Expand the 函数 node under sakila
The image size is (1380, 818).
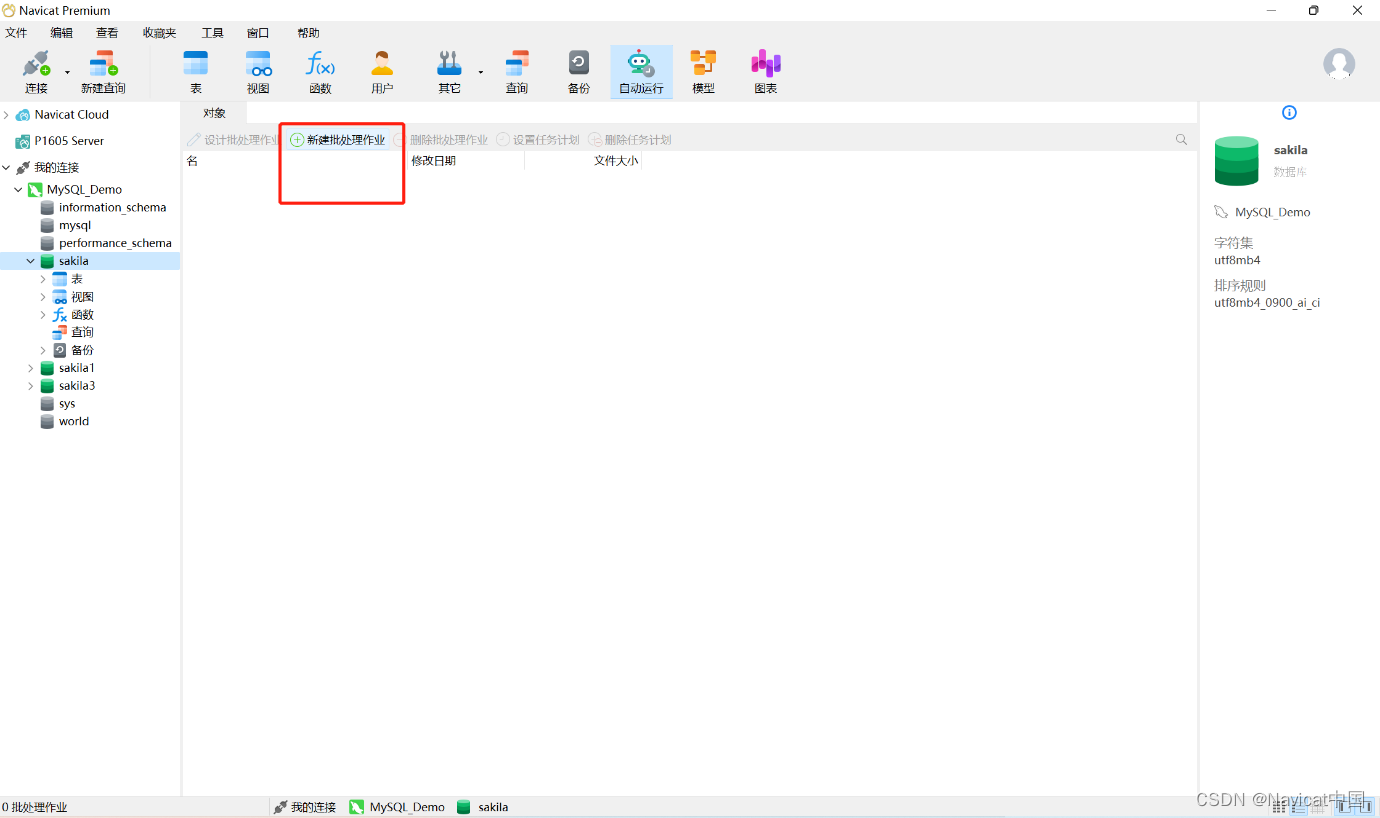point(43,315)
